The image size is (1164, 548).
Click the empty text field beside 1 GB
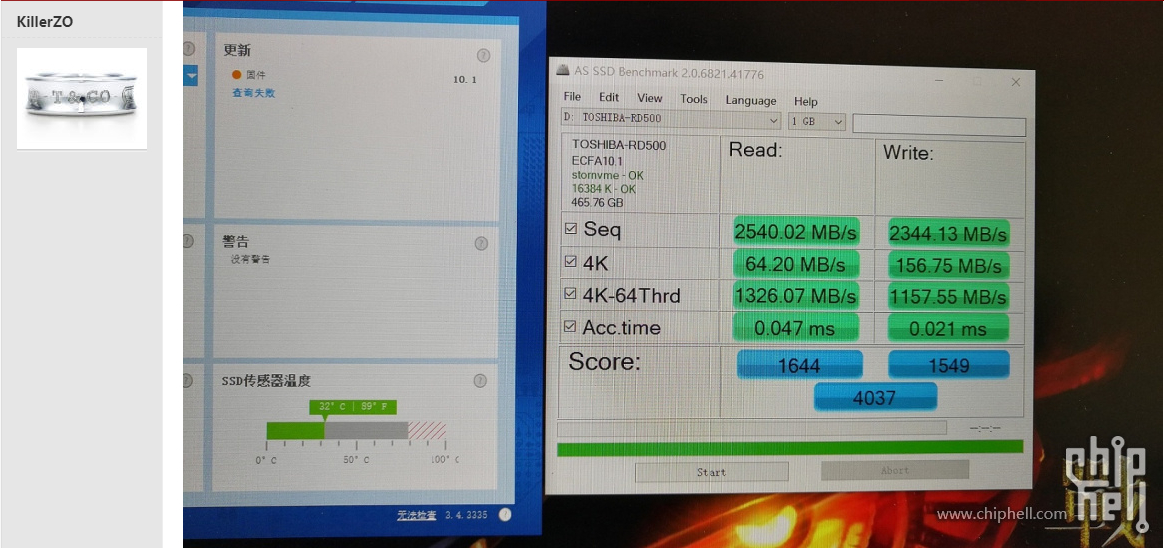[939, 125]
